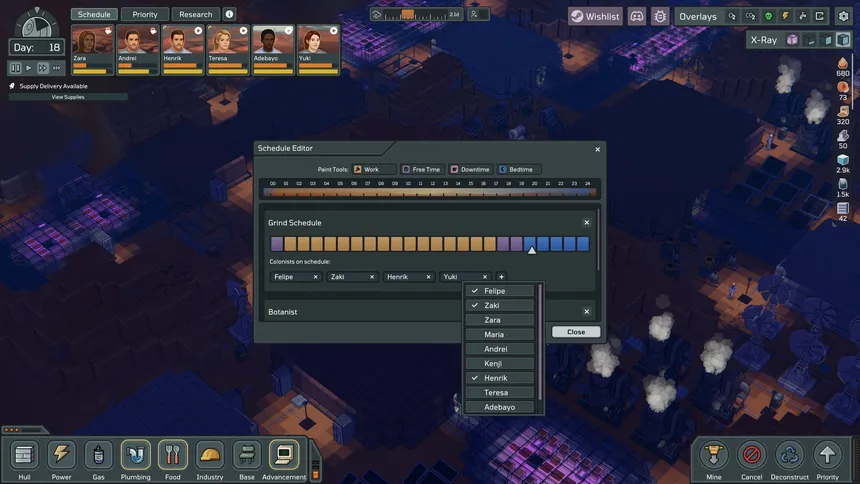Click the Close button in Schedule Editor

576,332
